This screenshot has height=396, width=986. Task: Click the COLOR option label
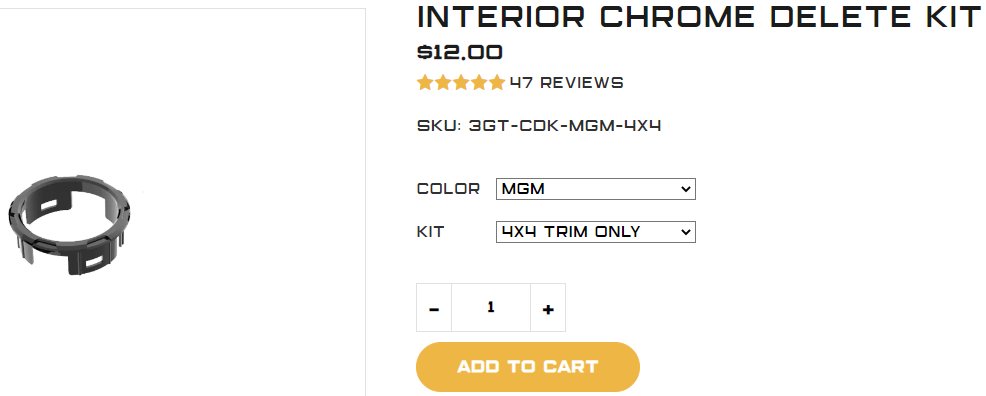tap(448, 189)
